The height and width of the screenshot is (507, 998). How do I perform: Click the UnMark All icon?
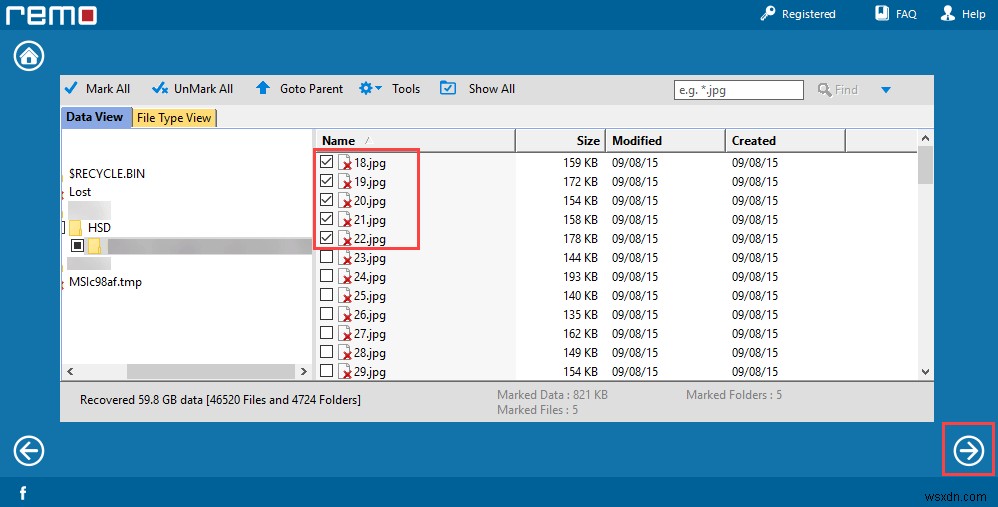[160, 88]
